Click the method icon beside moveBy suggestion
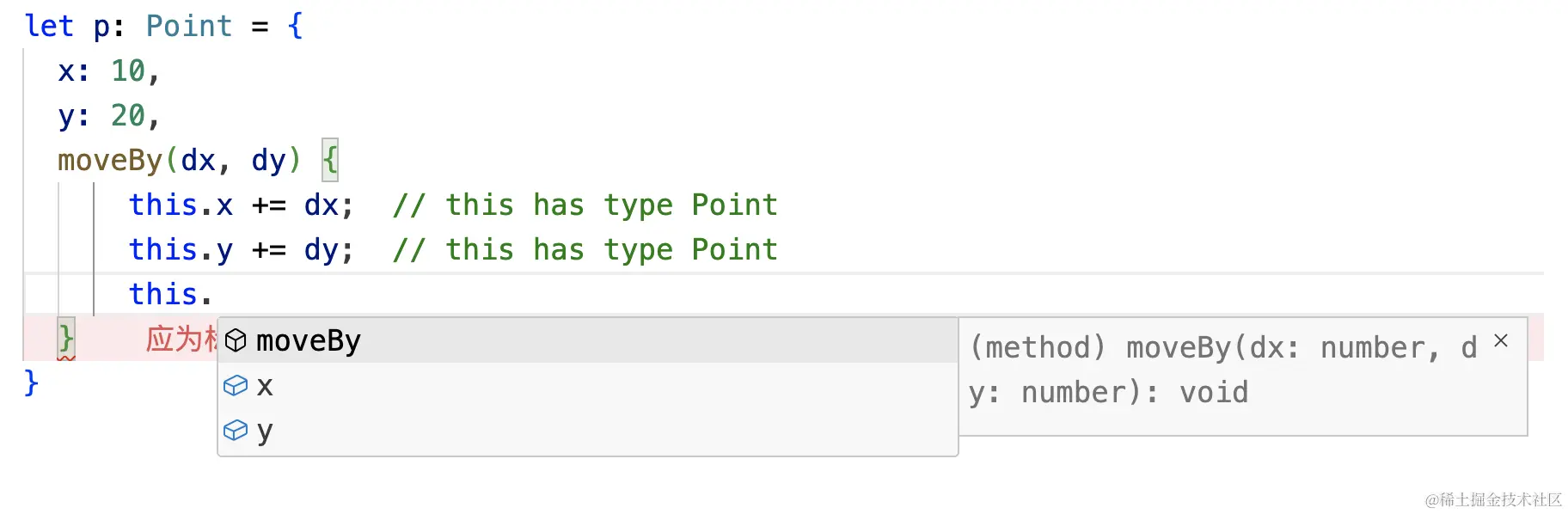 pos(236,341)
